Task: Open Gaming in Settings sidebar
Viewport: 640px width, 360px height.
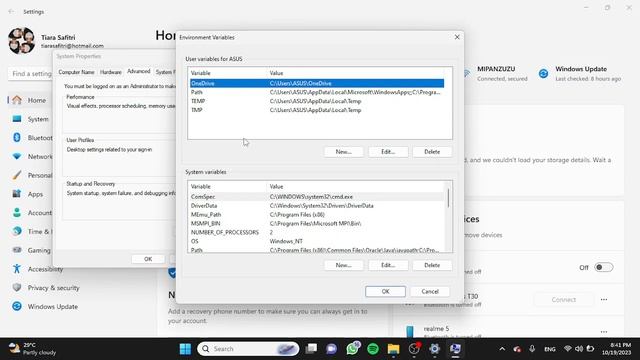Action: [x=31, y=250]
